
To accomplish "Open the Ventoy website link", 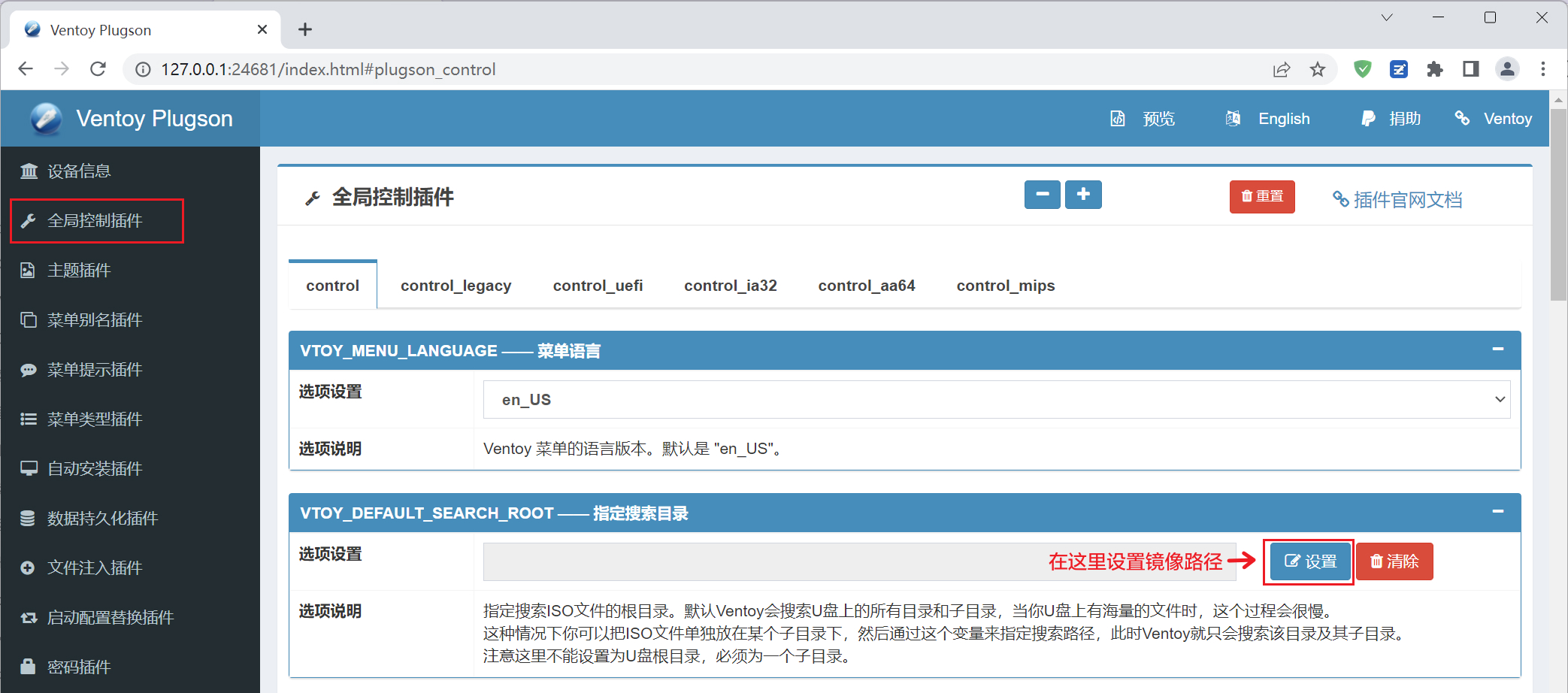I will pyautogui.click(x=1494, y=119).
